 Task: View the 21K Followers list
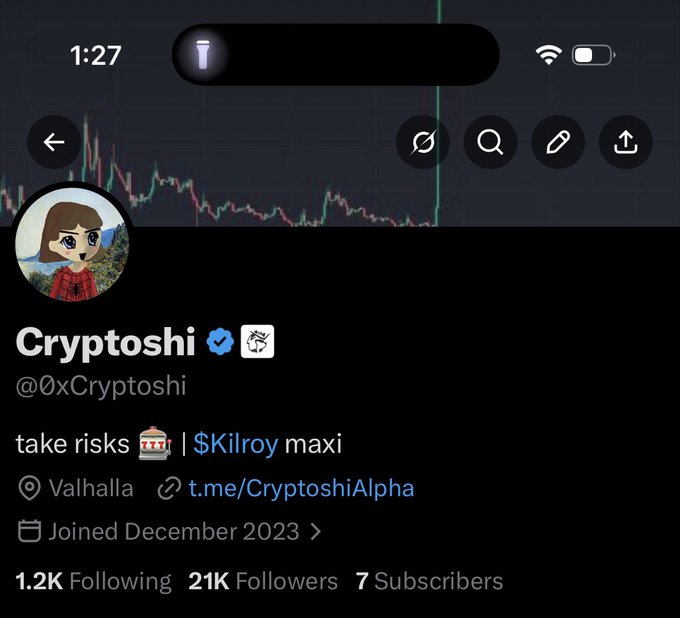click(x=263, y=581)
